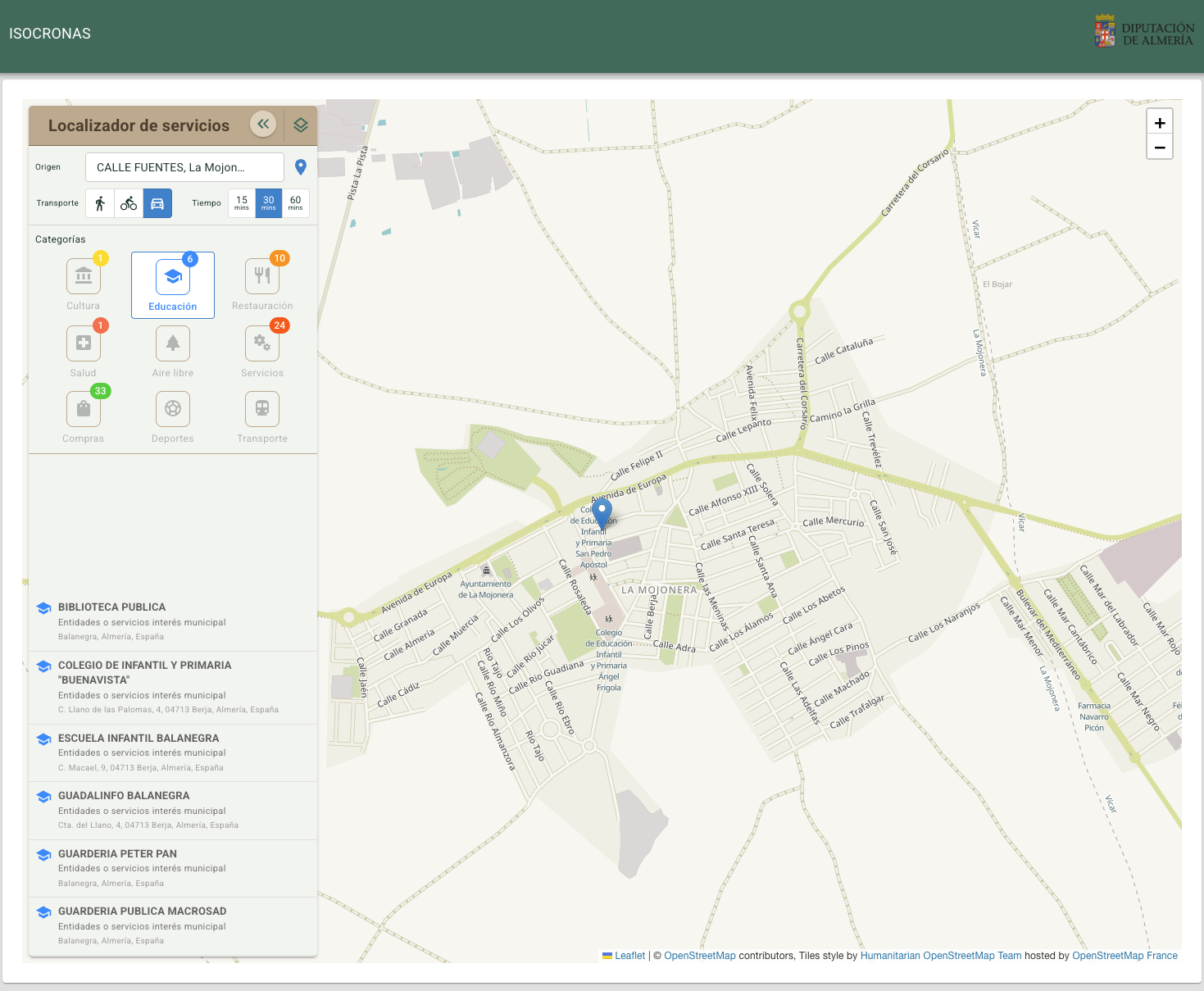Zoom out on the map
Image resolution: width=1204 pixels, height=991 pixels.
tap(1160, 148)
